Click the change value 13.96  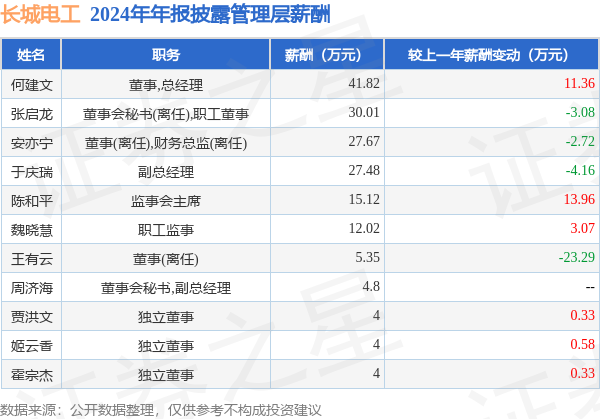pos(579,199)
